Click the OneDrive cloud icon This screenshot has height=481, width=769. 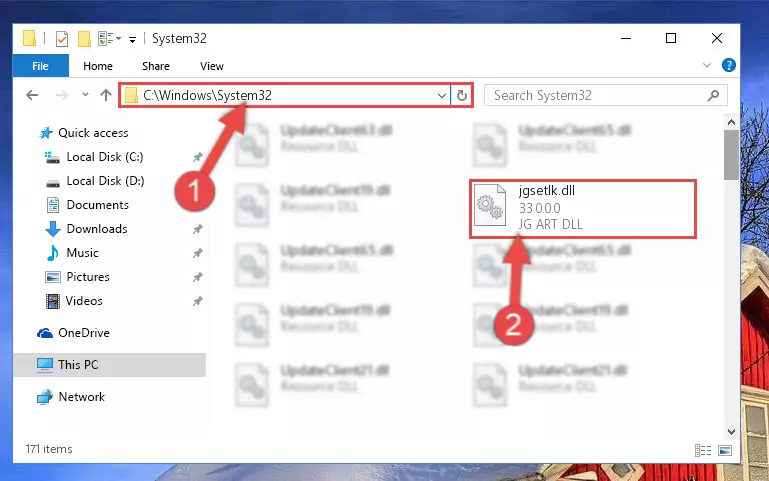point(45,333)
